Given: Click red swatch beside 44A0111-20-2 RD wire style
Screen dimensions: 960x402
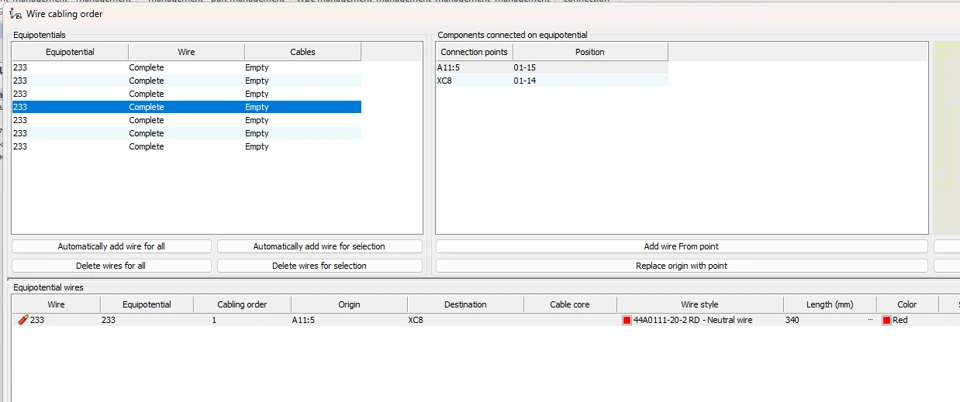Looking at the screenshot, I should click(626, 321).
